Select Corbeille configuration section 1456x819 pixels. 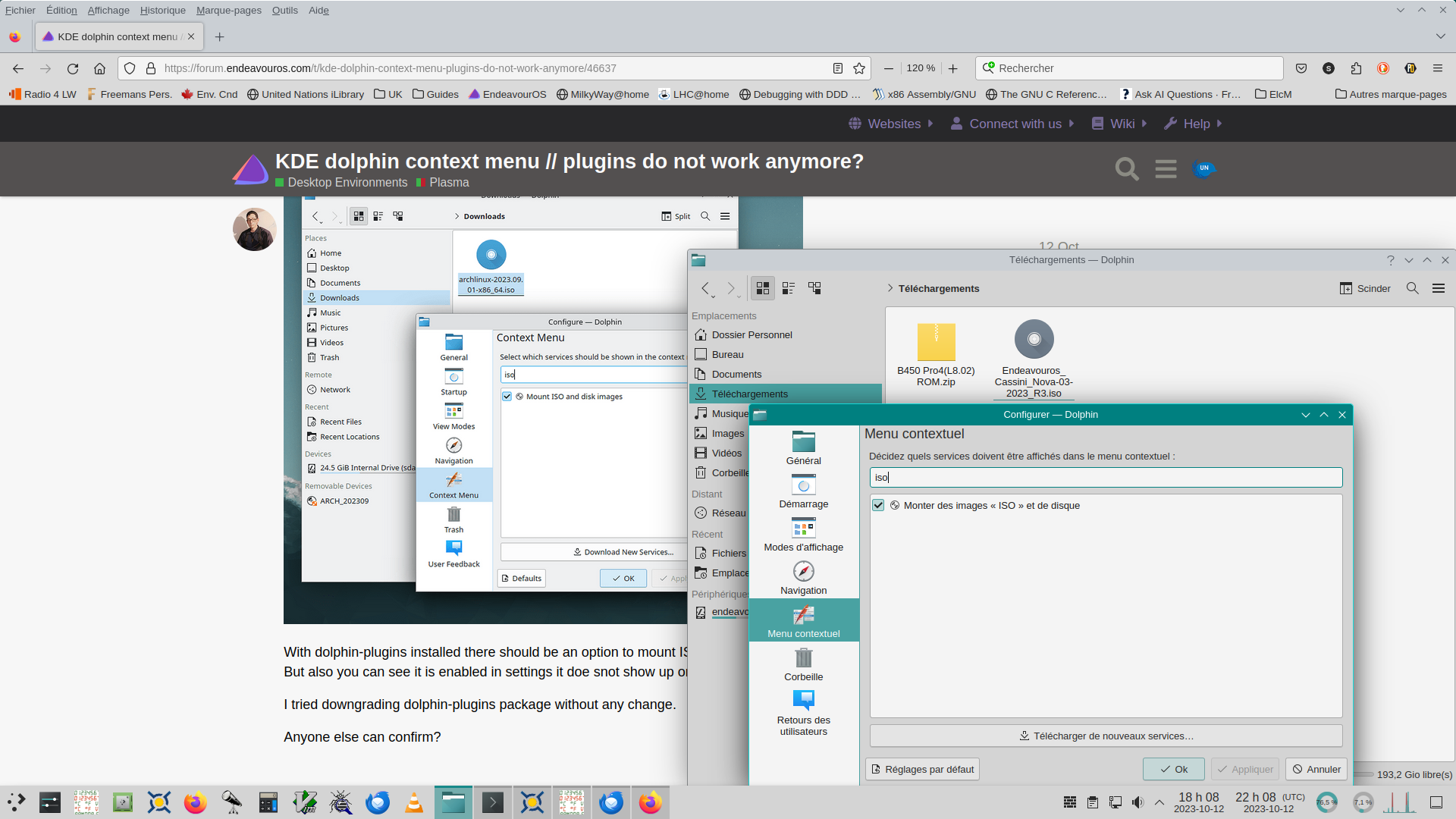804,664
